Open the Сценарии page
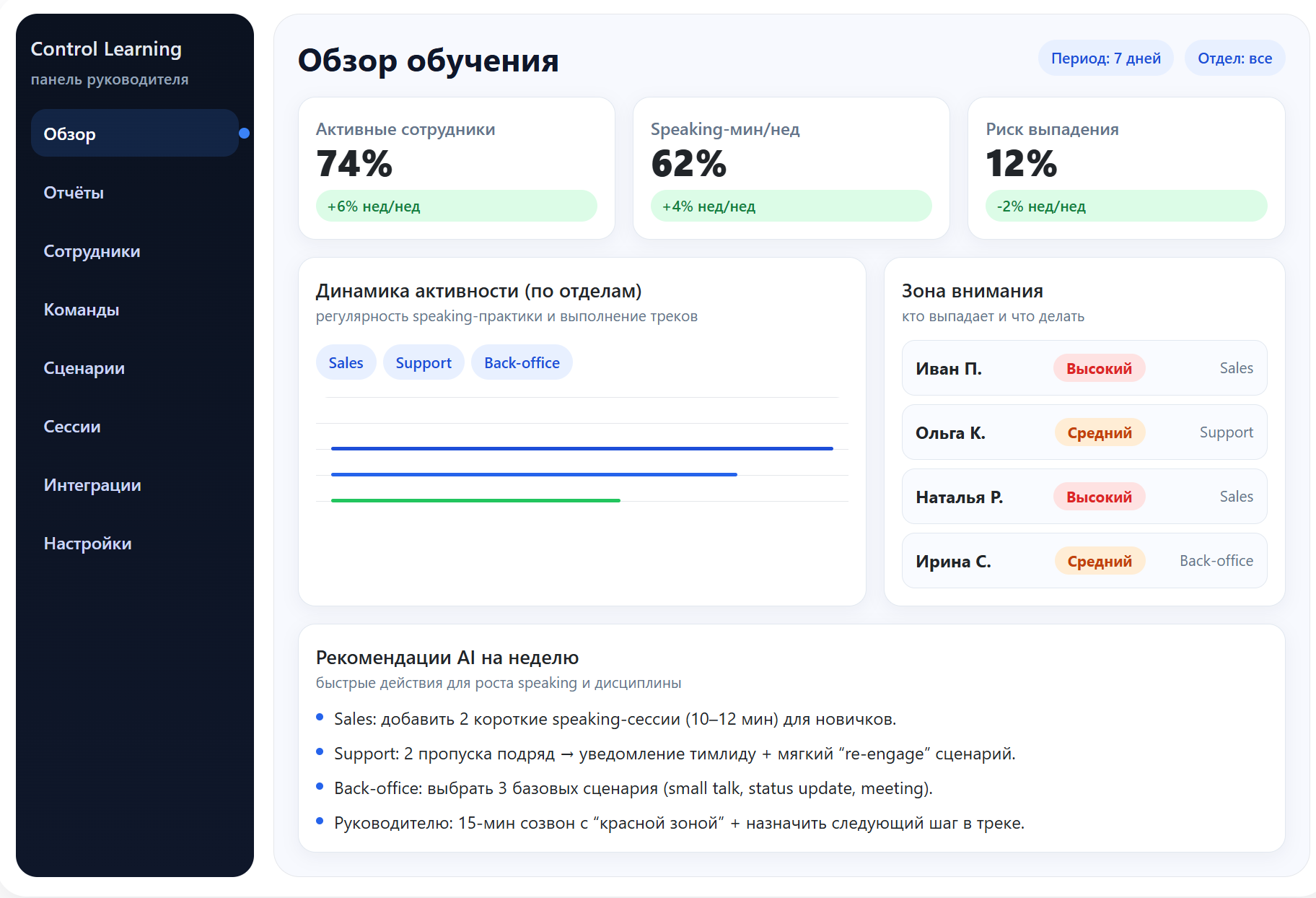The image size is (1316, 898). pos(84,368)
